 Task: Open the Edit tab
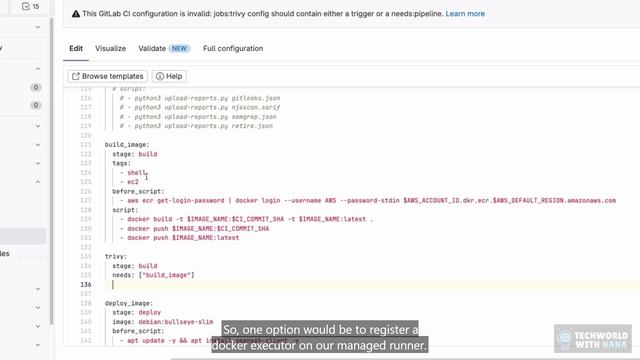[x=76, y=49]
